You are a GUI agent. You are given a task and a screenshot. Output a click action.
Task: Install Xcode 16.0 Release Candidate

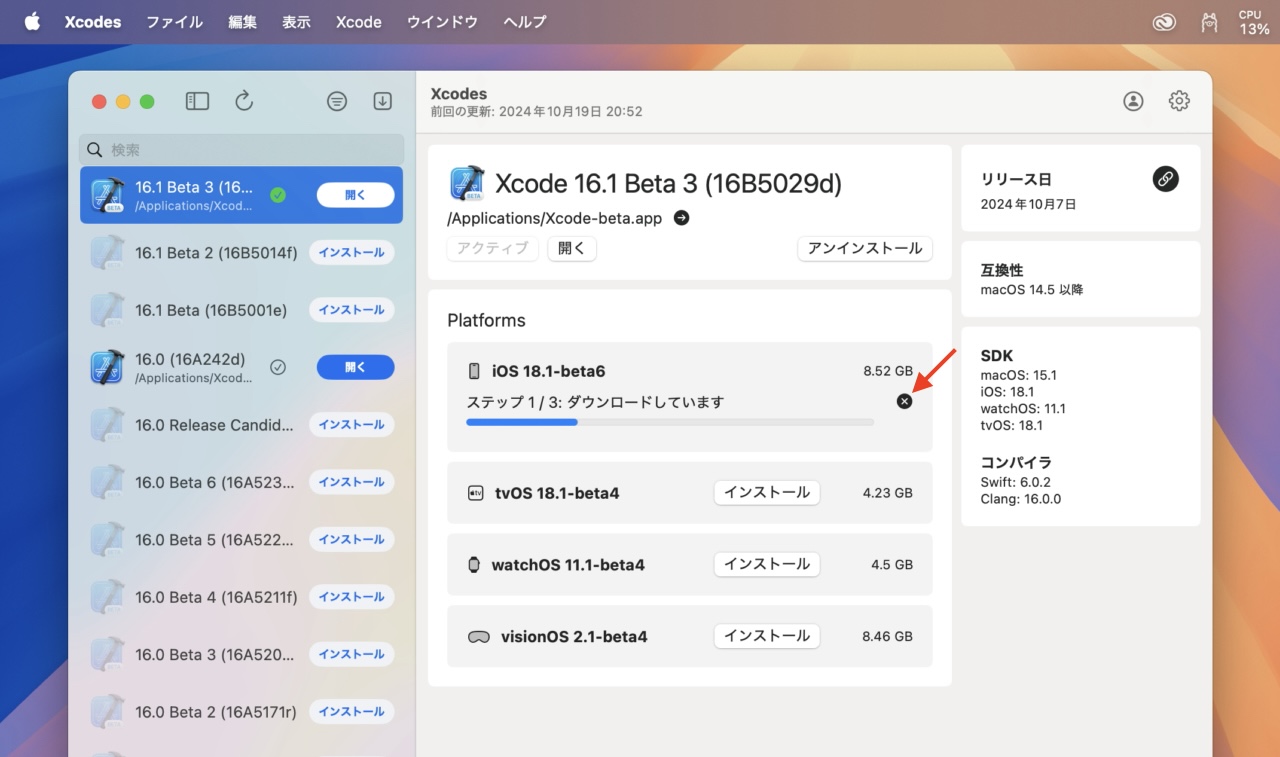tap(351, 425)
